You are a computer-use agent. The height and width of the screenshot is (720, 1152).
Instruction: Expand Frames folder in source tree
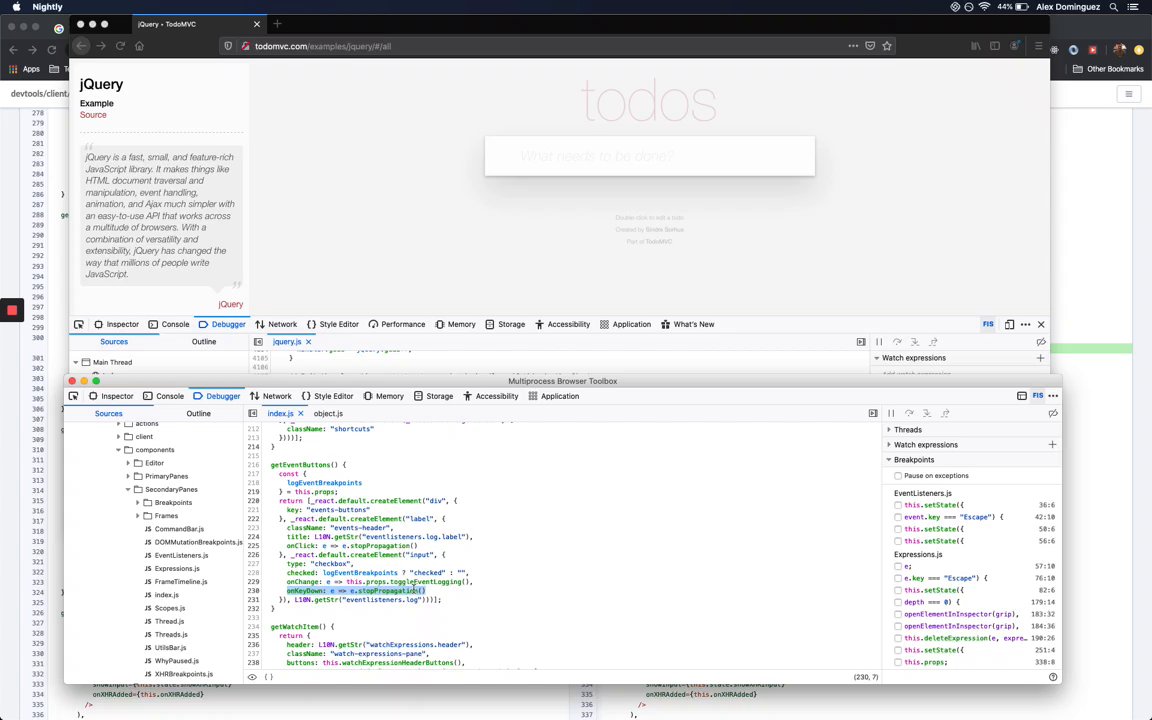(138, 516)
